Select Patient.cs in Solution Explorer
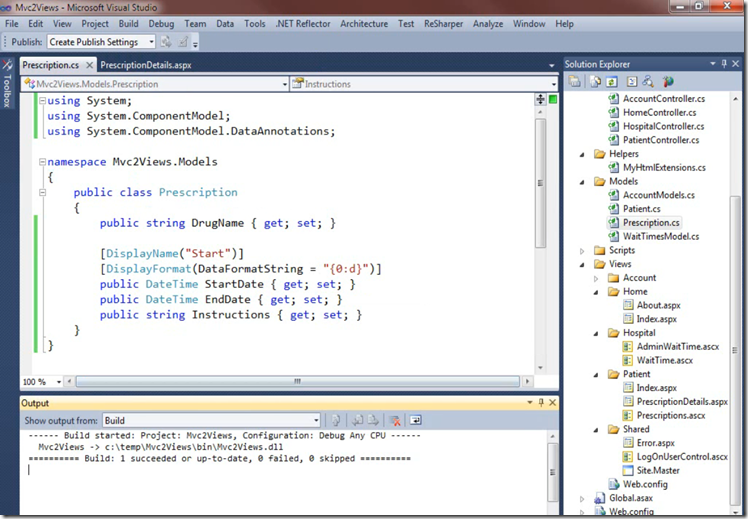The image size is (748, 519). coord(642,209)
